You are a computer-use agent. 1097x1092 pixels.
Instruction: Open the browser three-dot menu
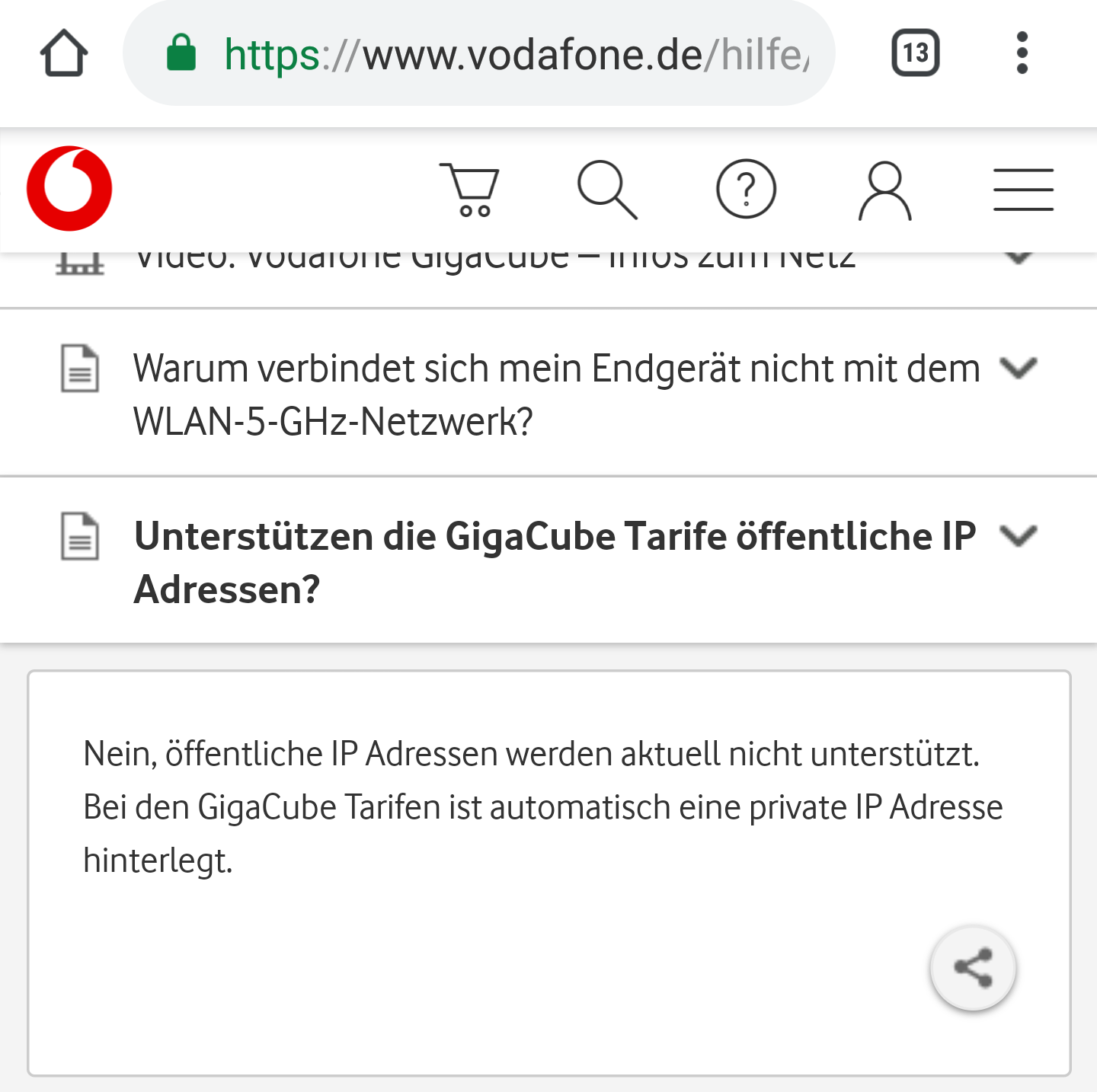(x=1022, y=53)
